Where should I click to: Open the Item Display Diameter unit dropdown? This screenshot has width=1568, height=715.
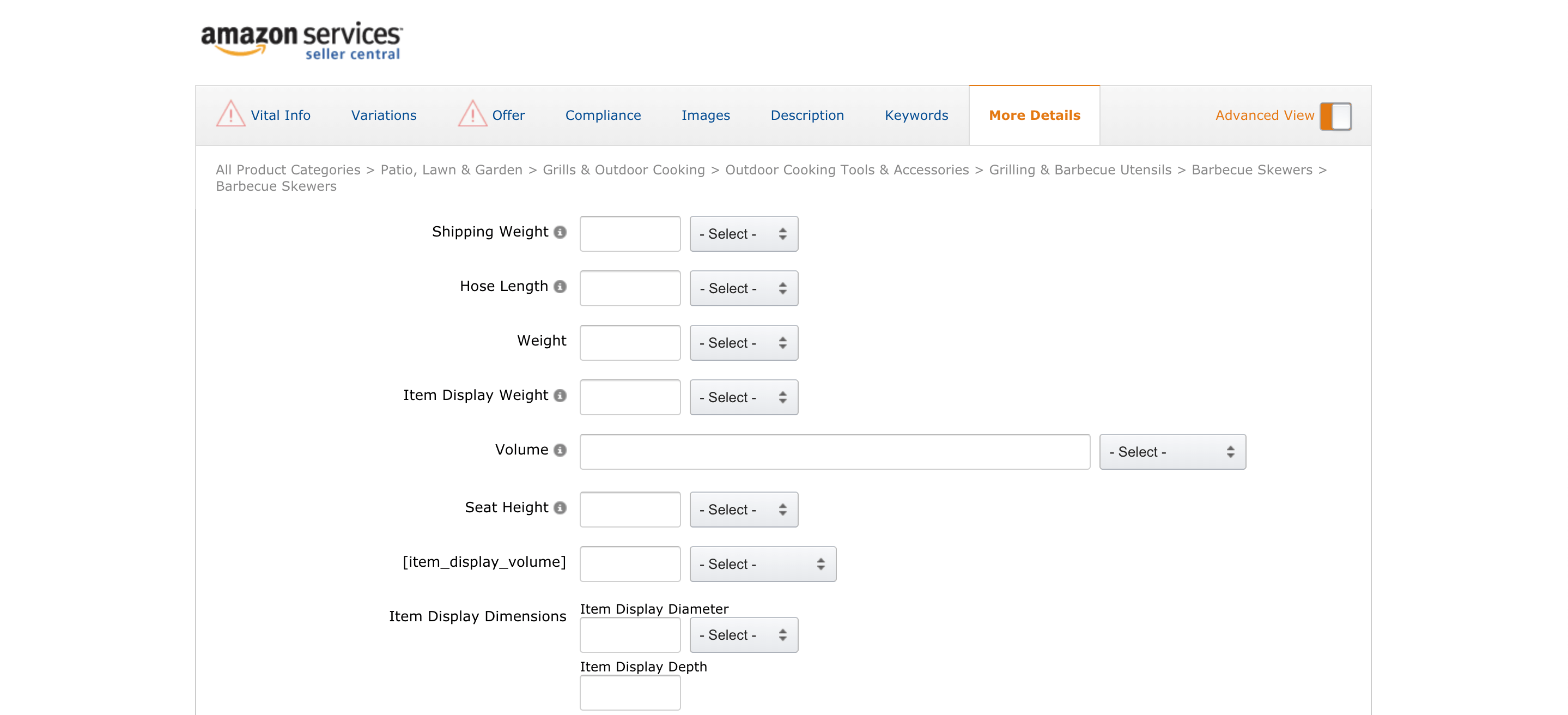(x=743, y=634)
